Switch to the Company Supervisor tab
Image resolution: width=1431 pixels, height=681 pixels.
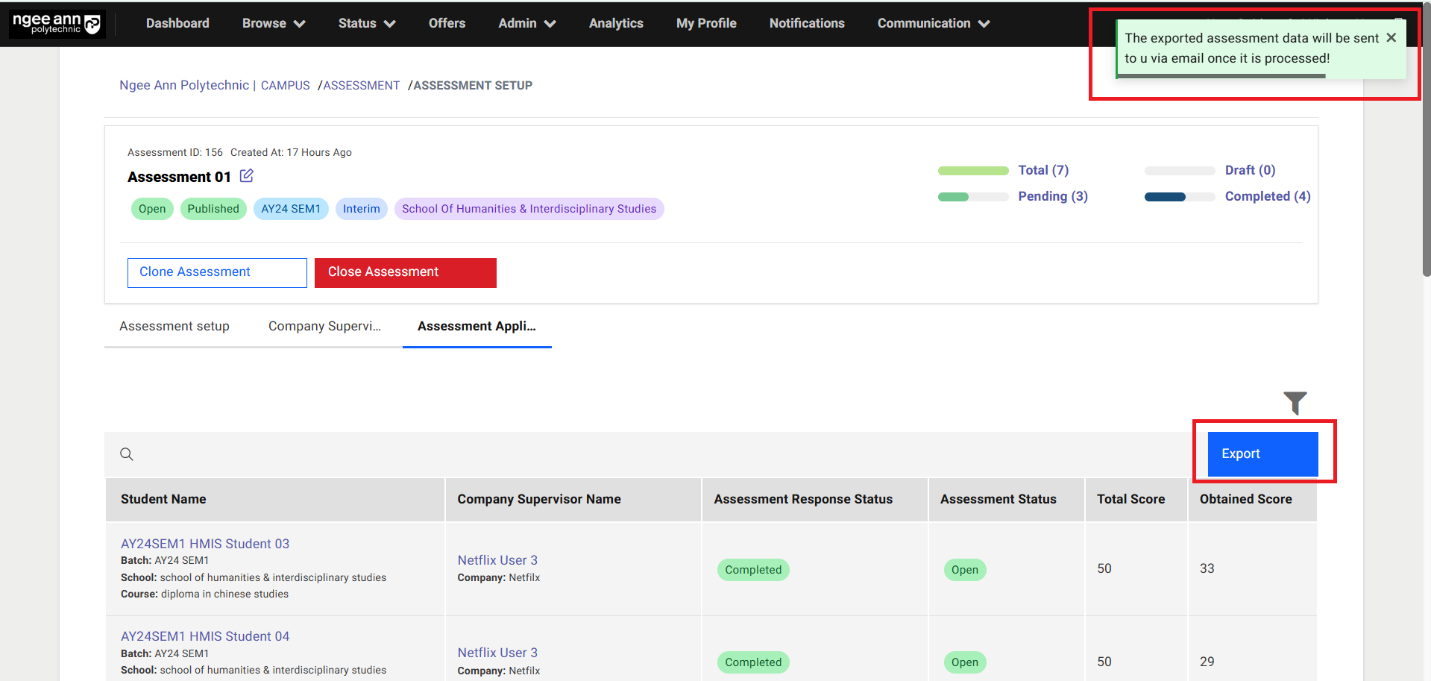(x=324, y=326)
